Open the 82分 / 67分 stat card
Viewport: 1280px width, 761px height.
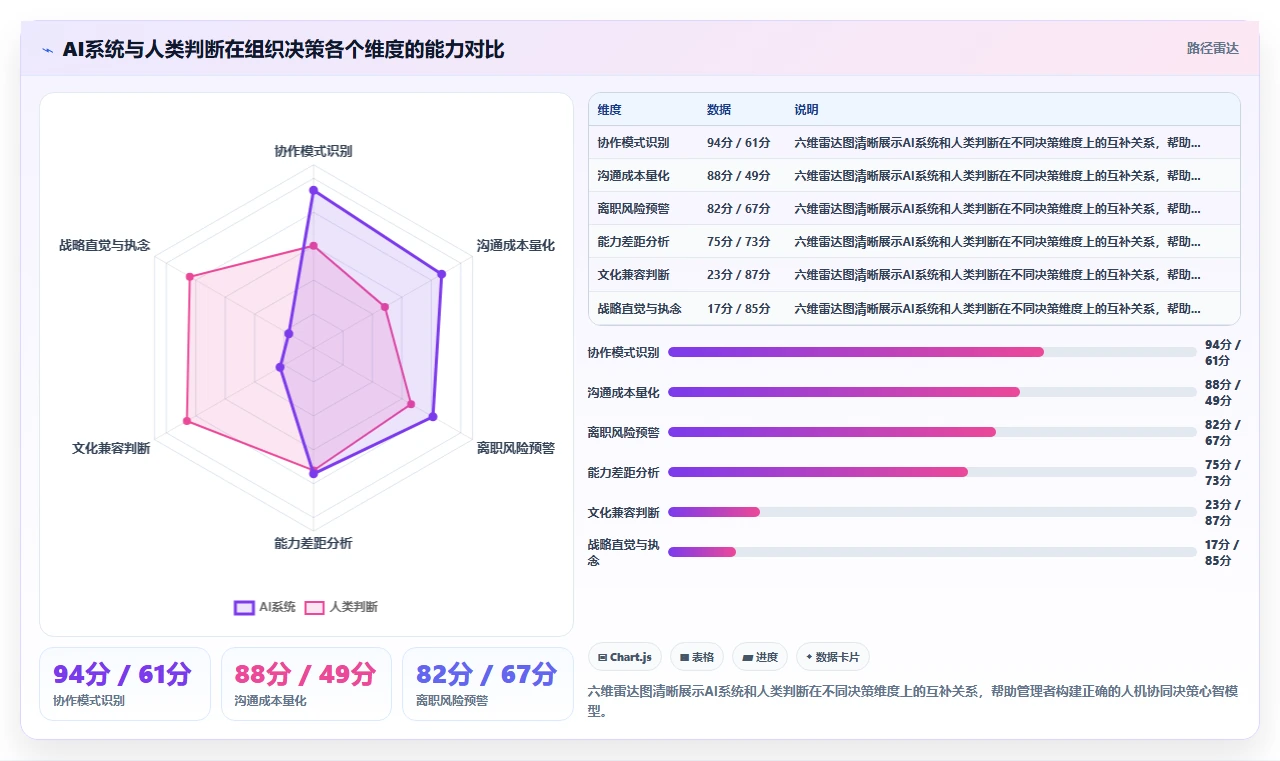pyautogui.click(x=487, y=684)
